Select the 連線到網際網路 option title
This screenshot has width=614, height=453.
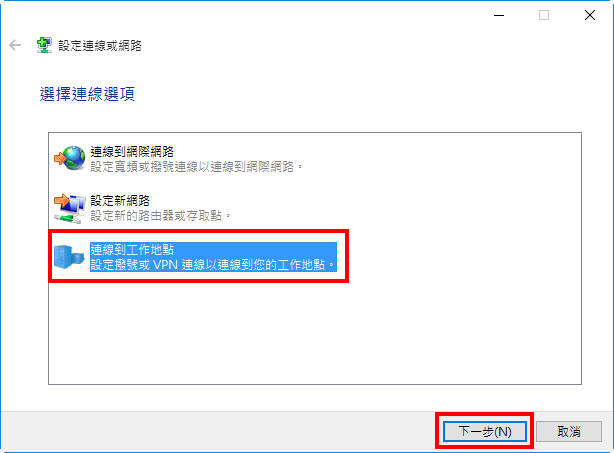[132, 152]
